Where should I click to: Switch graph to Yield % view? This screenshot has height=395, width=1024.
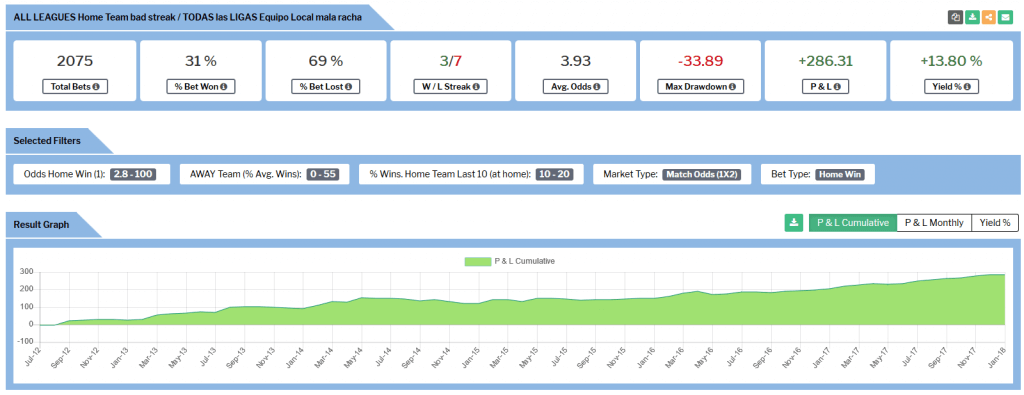click(x=995, y=223)
